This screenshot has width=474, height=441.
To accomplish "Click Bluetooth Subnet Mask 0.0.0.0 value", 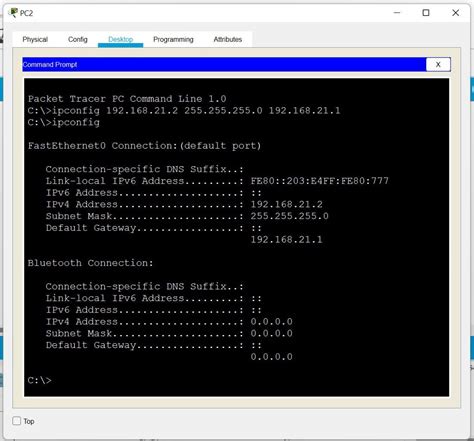I will (271, 333).
